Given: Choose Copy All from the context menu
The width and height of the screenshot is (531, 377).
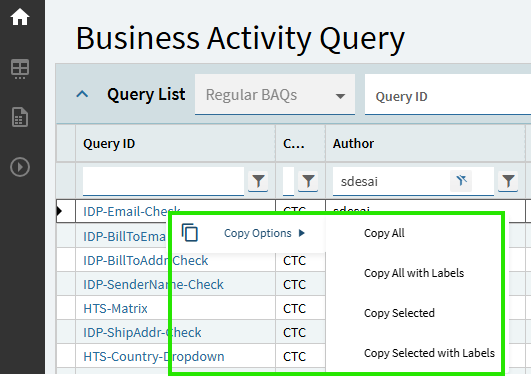Looking at the screenshot, I should tap(384, 233).
